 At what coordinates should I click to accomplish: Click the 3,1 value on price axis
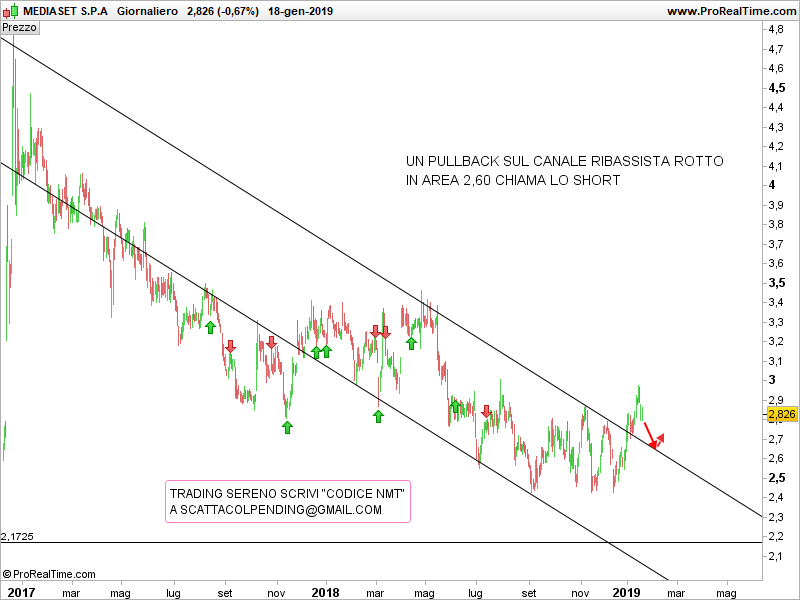click(776, 361)
